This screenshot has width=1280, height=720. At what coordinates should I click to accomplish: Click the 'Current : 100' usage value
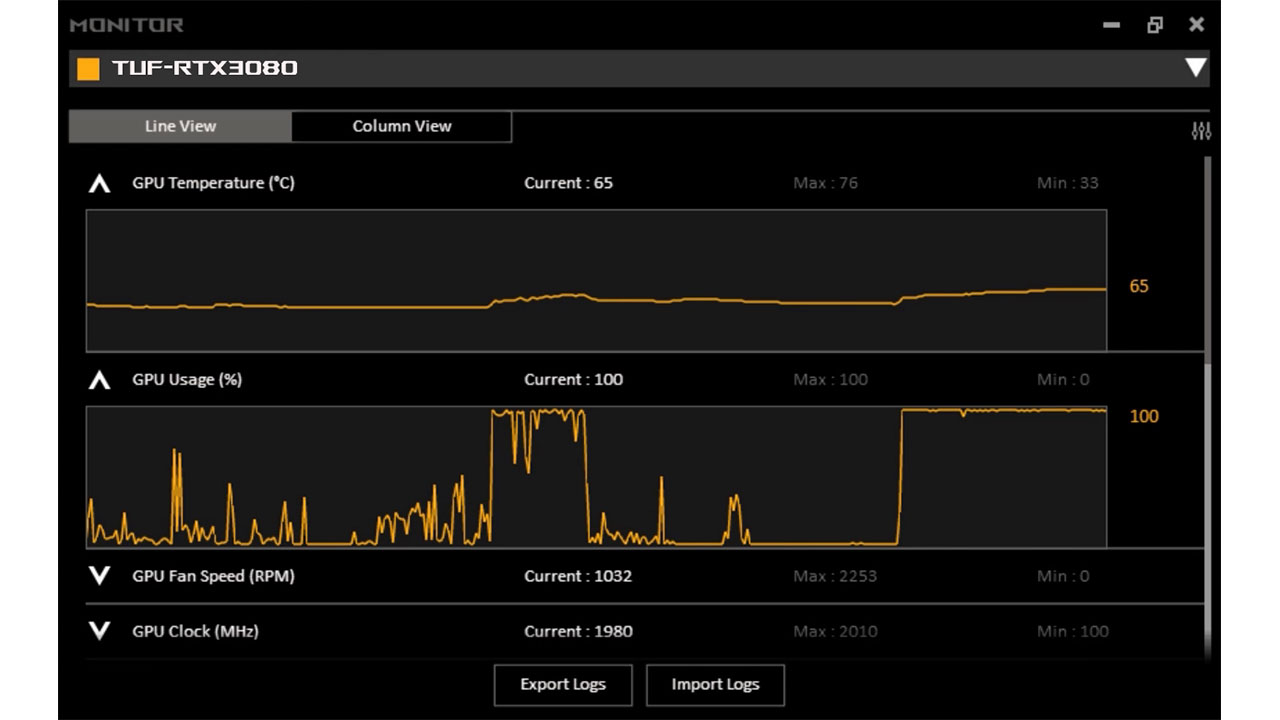click(573, 380)
